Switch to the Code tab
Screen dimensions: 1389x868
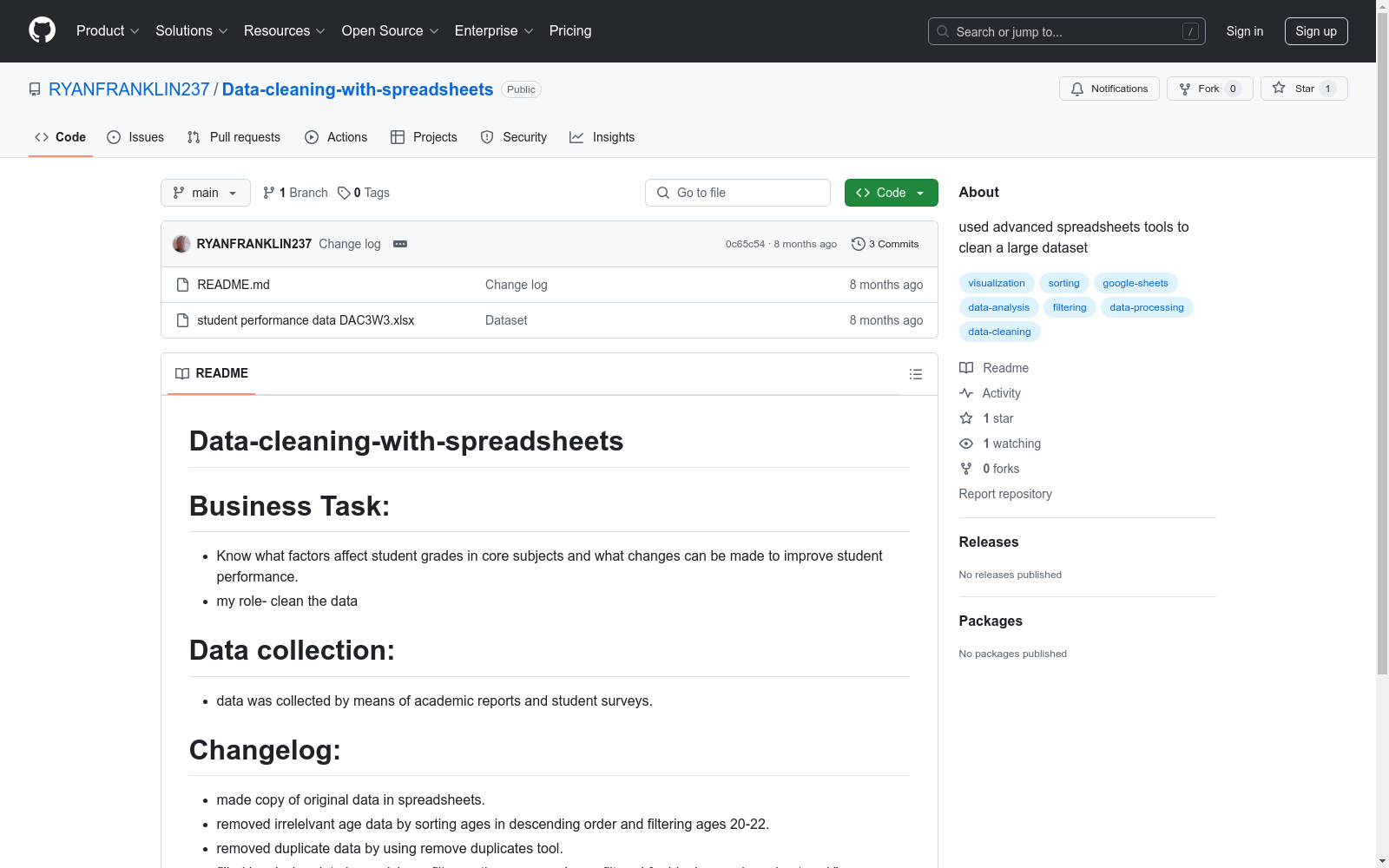(60, 137)
